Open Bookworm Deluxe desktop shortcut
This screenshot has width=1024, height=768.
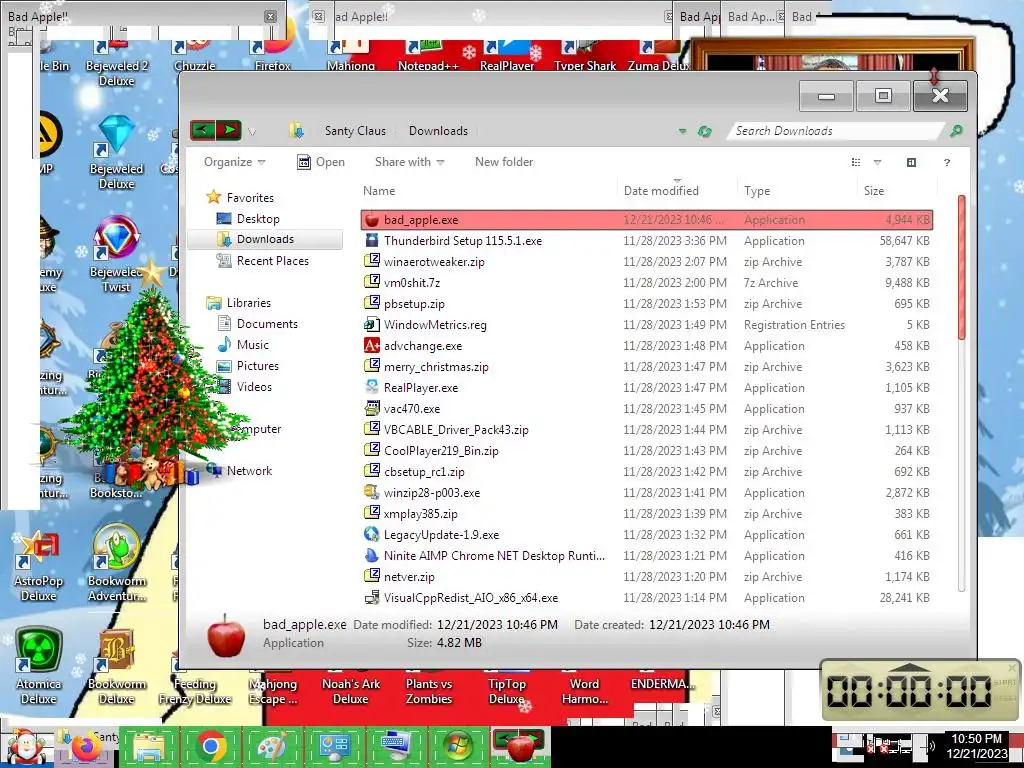[x=117, y=667]
